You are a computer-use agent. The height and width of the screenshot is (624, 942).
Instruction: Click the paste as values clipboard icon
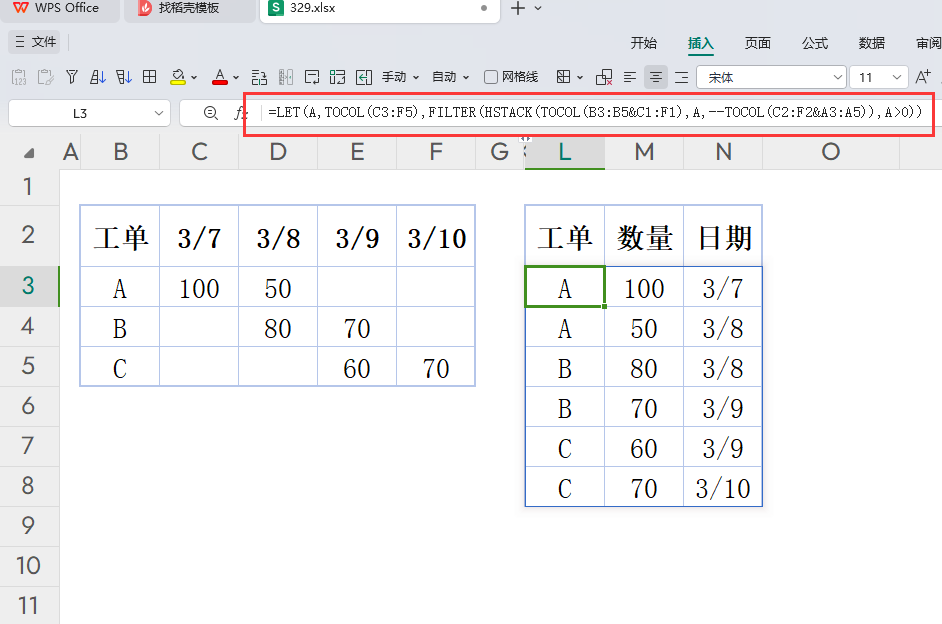tap(19, 77)
